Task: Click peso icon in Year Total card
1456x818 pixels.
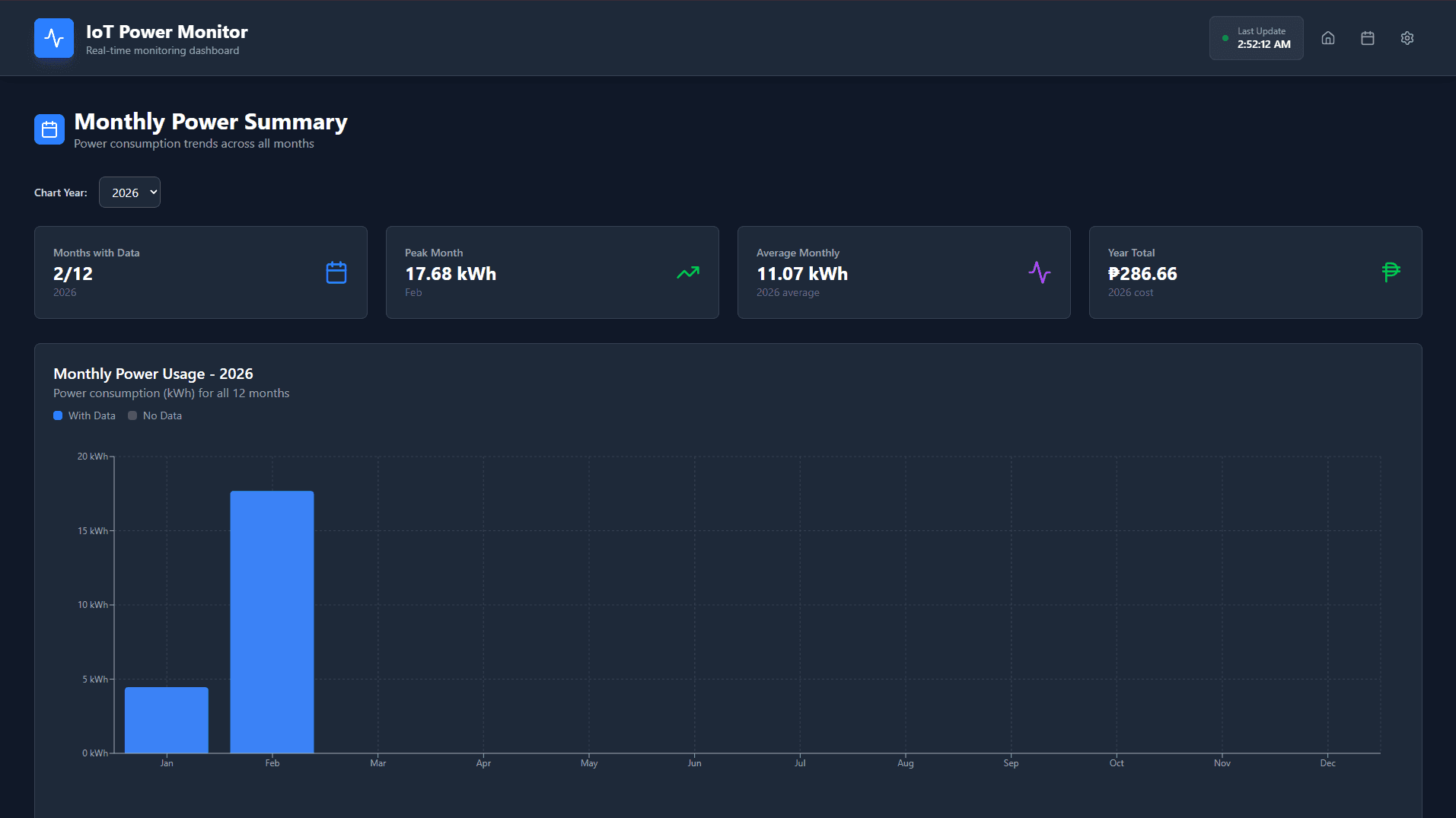Action: point(1391,272)
